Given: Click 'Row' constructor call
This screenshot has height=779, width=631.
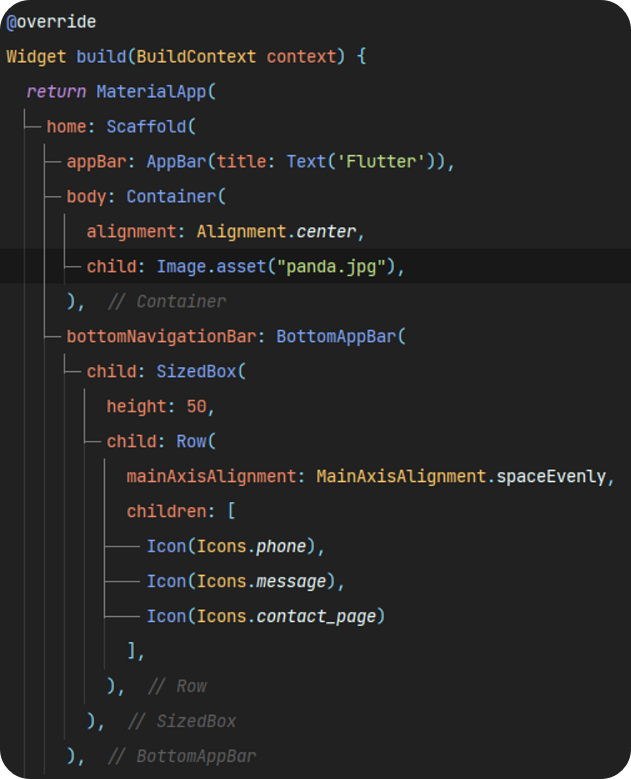Looking at the screenshot, I should coord(191,442).
